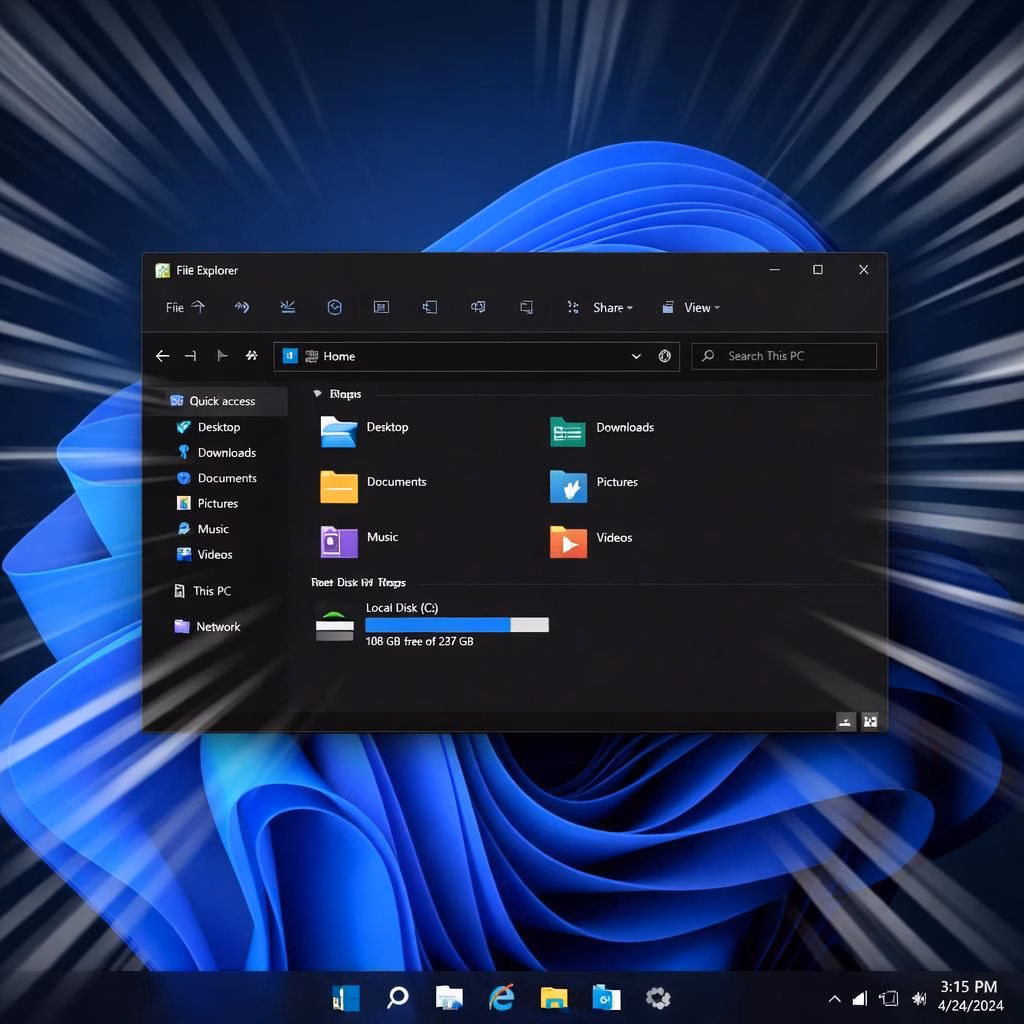Minimize the File Explorer window
Viewport: 1024px width, 1024px height.
pos(775,270)
